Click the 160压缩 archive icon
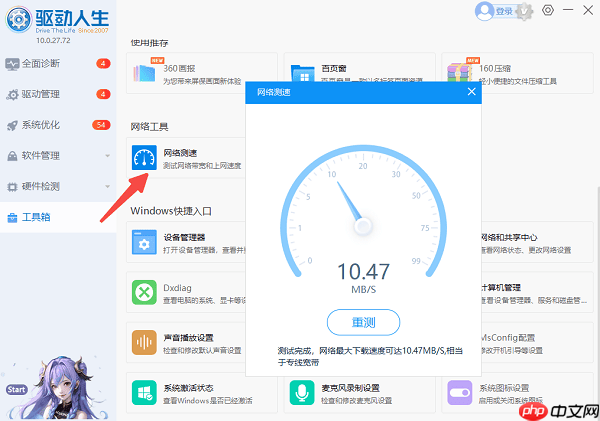The height and width of the screenshot is (421, 600). (x=460, y=73)
